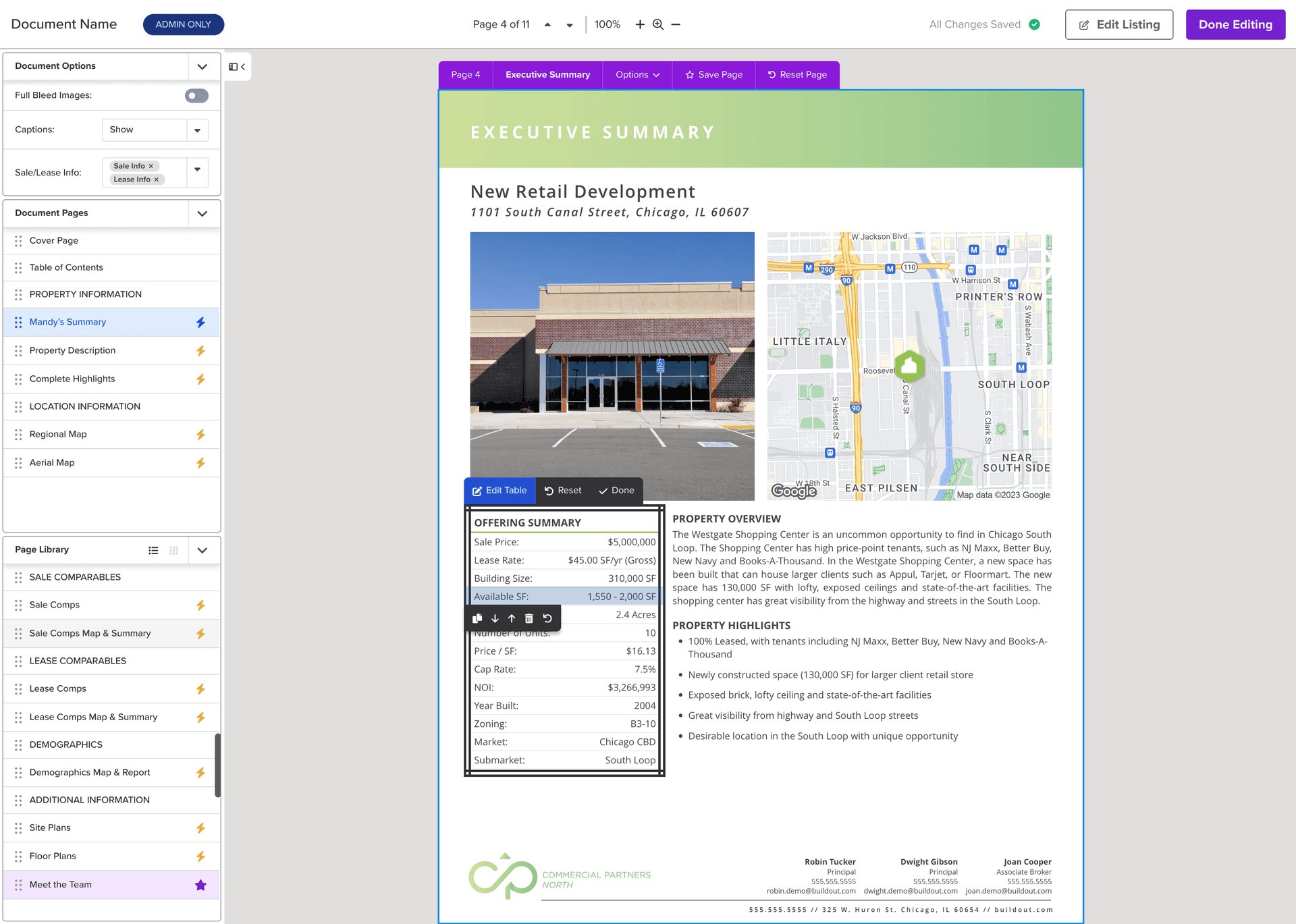Move the Available SF row down
Screen dimensions: 1296x924
tap(495, 618)
